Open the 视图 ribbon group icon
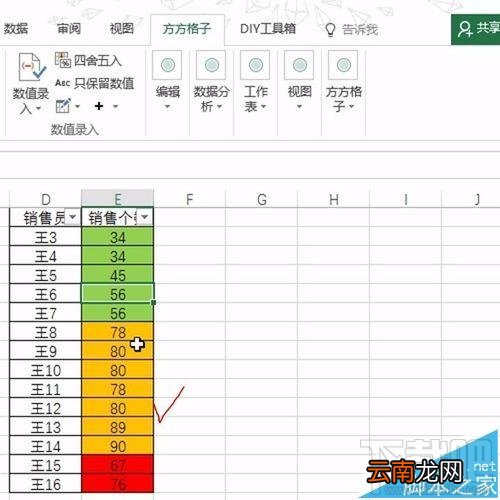The width and height of the screenshot is (500, 500). click(299, 65)
